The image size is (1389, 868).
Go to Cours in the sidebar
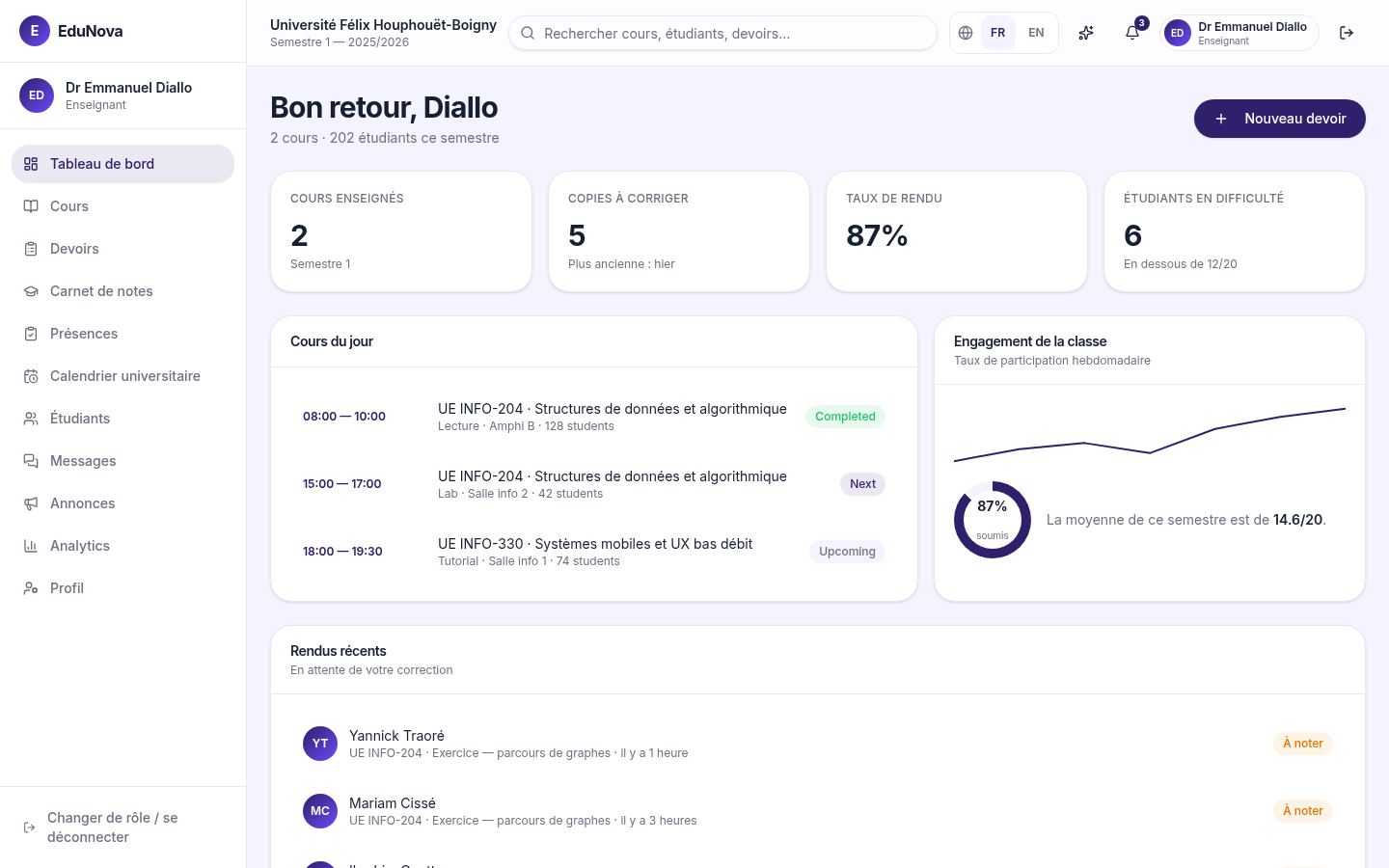click(123, 206)
